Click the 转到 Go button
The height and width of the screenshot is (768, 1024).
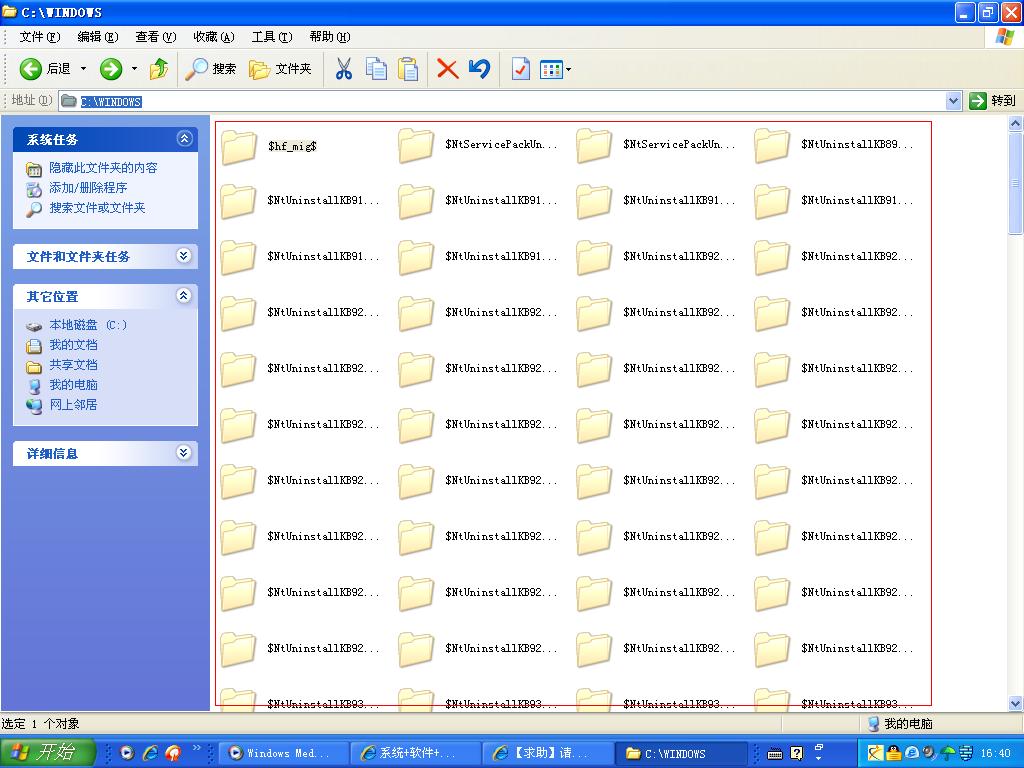(x=992, y=101)
